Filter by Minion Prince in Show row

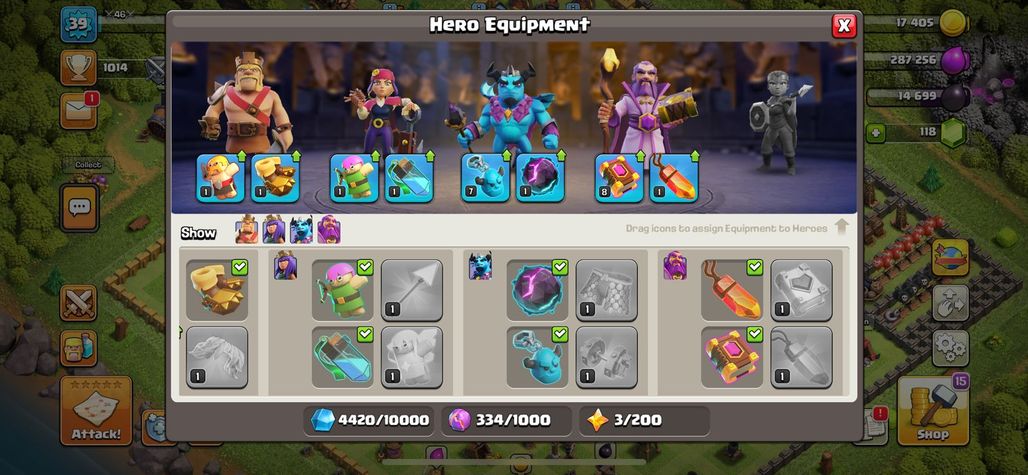click(302, 230)
